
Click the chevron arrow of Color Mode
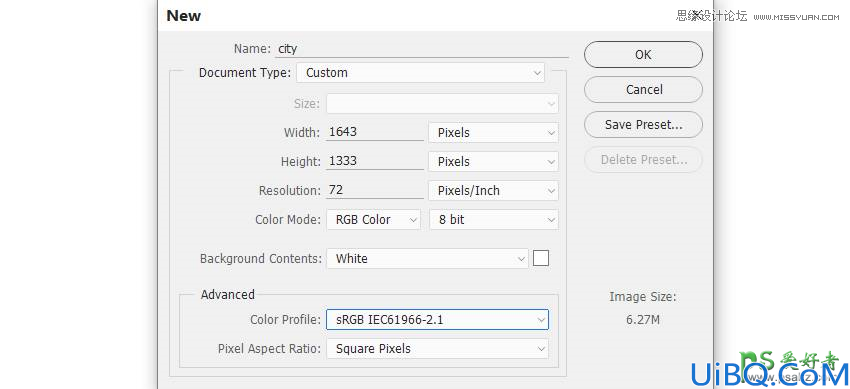[413, 220]
